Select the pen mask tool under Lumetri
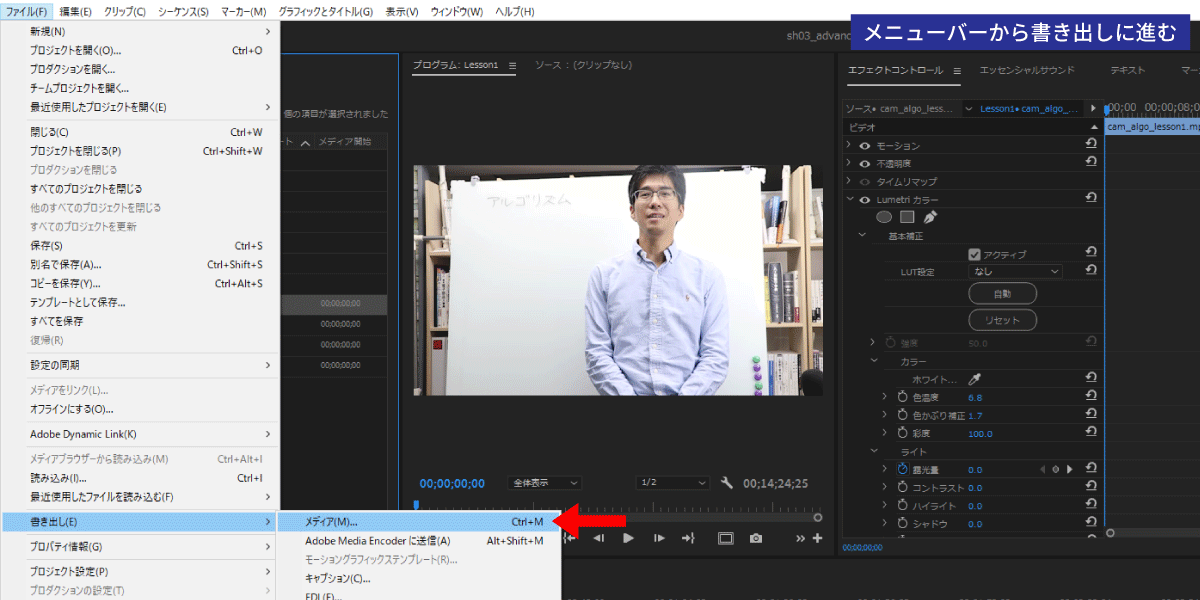 [x=930, y=216]
